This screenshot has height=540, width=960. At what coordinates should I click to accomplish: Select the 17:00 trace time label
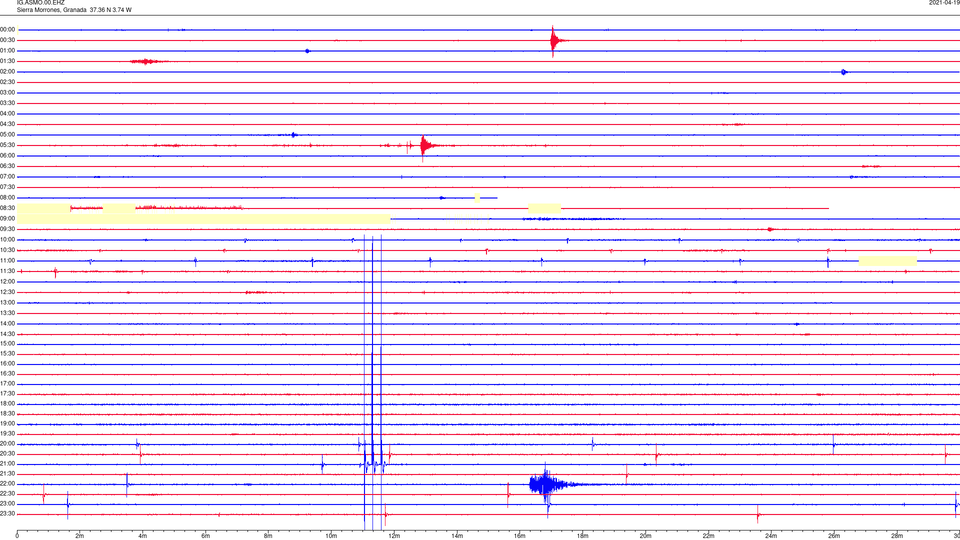tap(8, 384)
